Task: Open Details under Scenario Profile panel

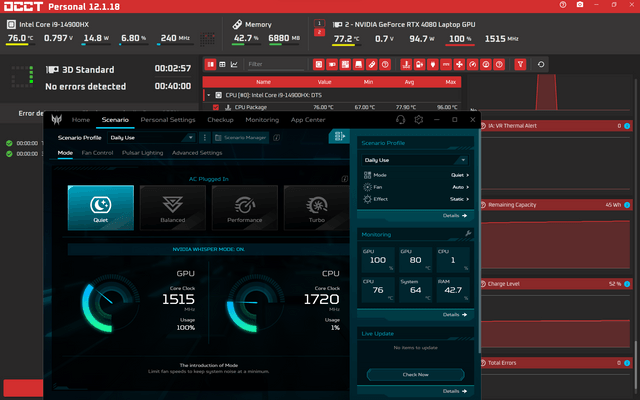Action: coord(455,216)
